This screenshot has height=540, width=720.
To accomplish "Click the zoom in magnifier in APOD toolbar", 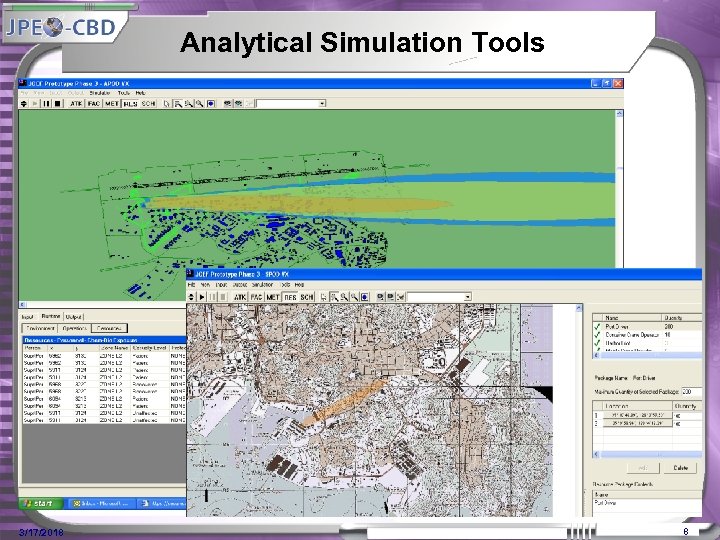I will pos(189,103).
